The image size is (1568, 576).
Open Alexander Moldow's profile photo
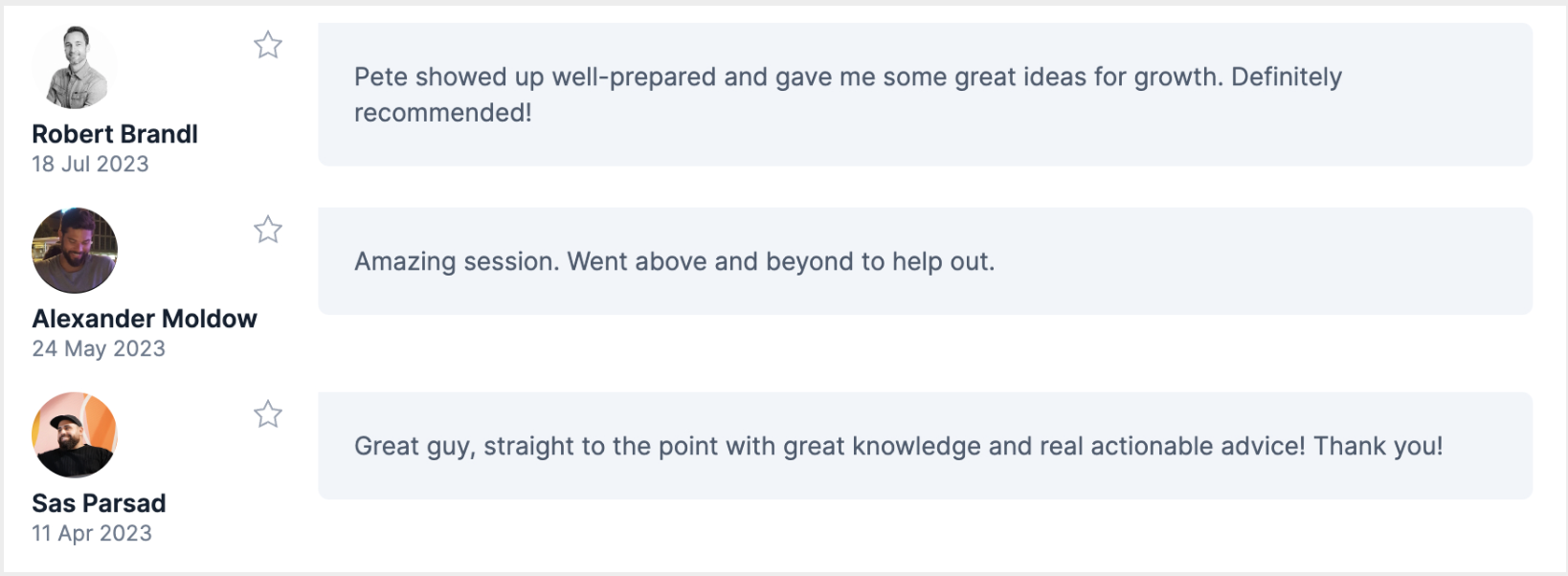(x=75, y=251)
